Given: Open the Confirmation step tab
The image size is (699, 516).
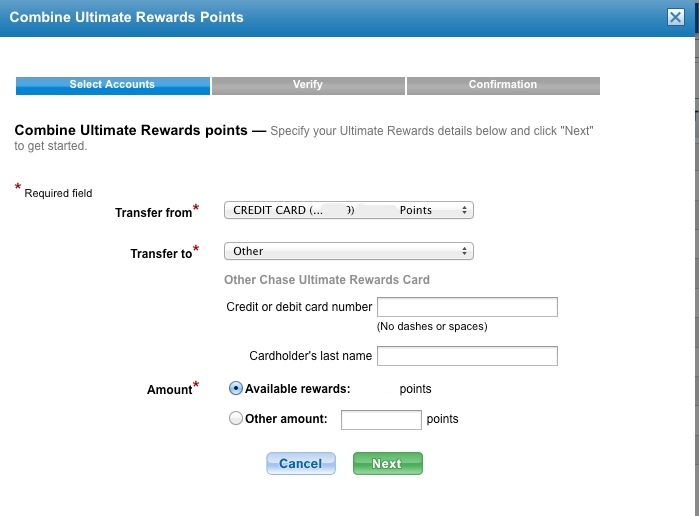Looking at the screenshot, I should 503,85.
